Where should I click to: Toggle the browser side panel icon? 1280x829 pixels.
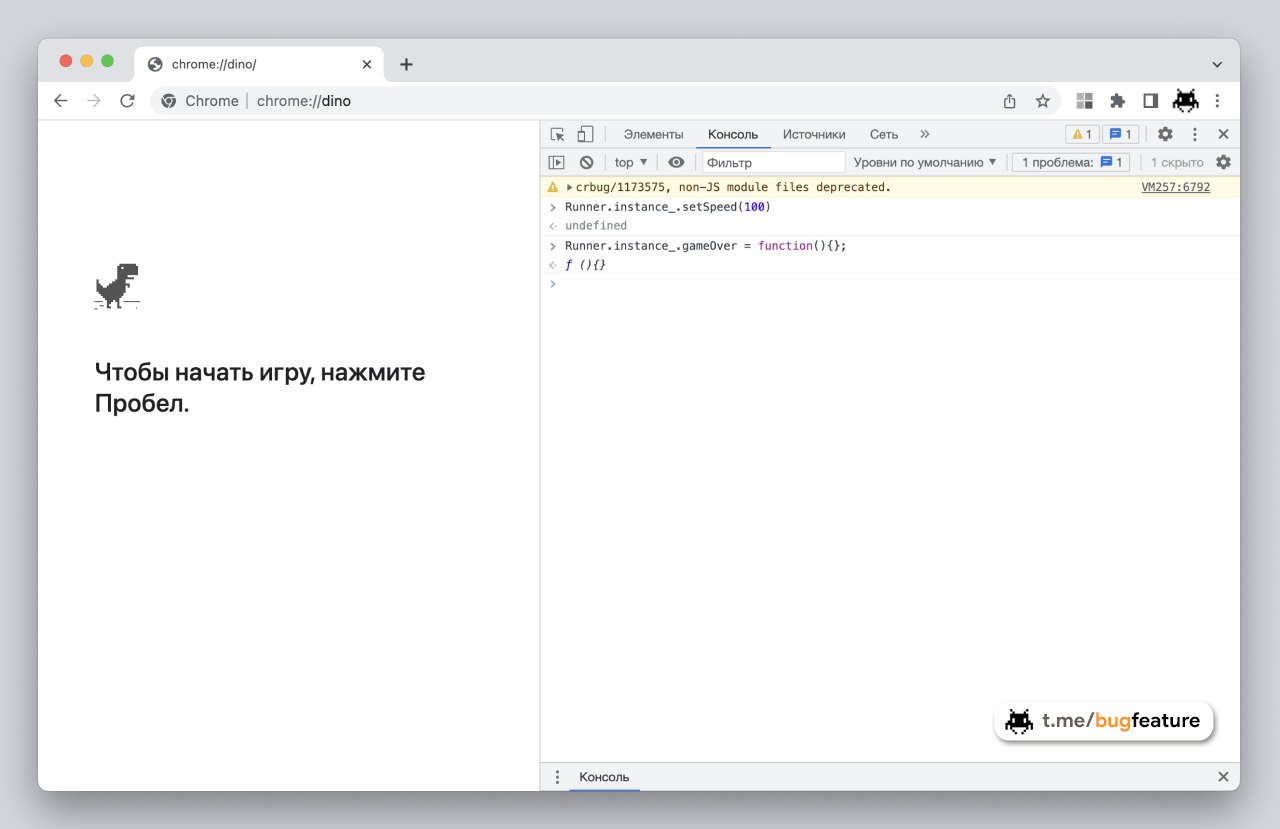pos(1151,101)
